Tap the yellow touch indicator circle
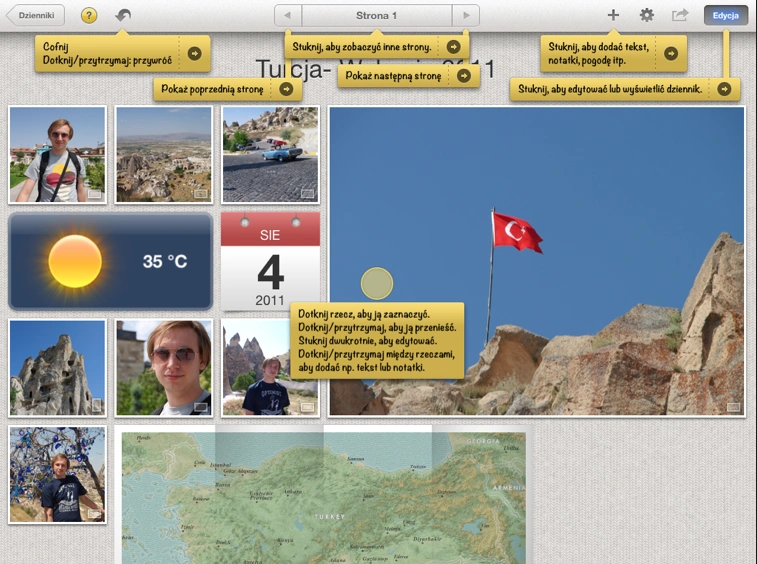 [x=377, y=283]
